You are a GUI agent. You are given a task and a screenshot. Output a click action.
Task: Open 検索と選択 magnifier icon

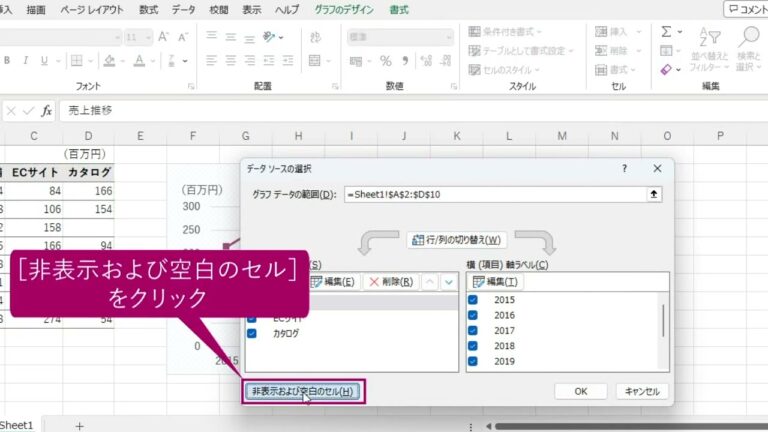748,49
